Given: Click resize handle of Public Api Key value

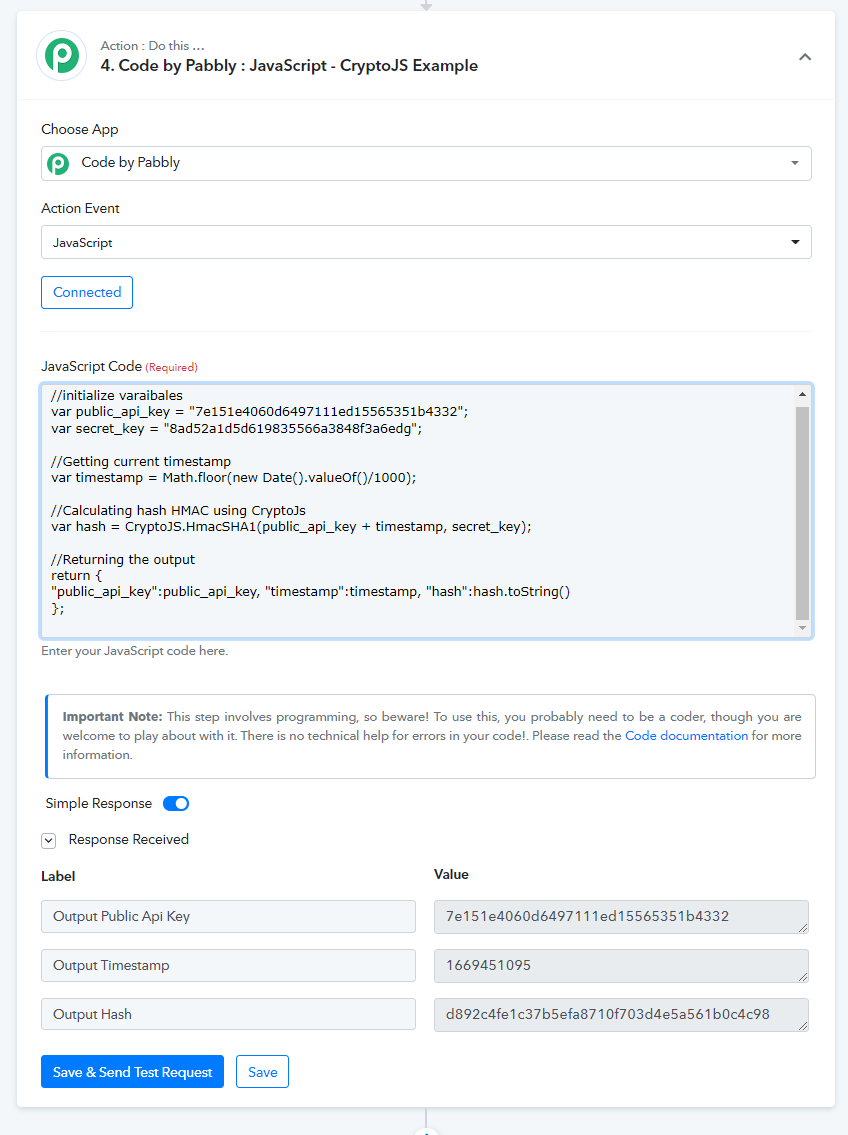Looking at the screenshot, I should [802, 927].
